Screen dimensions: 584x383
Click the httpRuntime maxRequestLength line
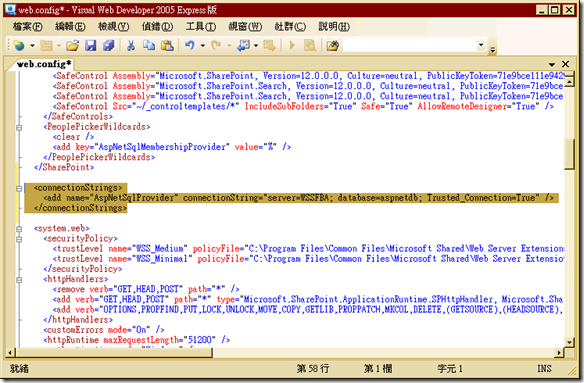click(x=136, y=340)
